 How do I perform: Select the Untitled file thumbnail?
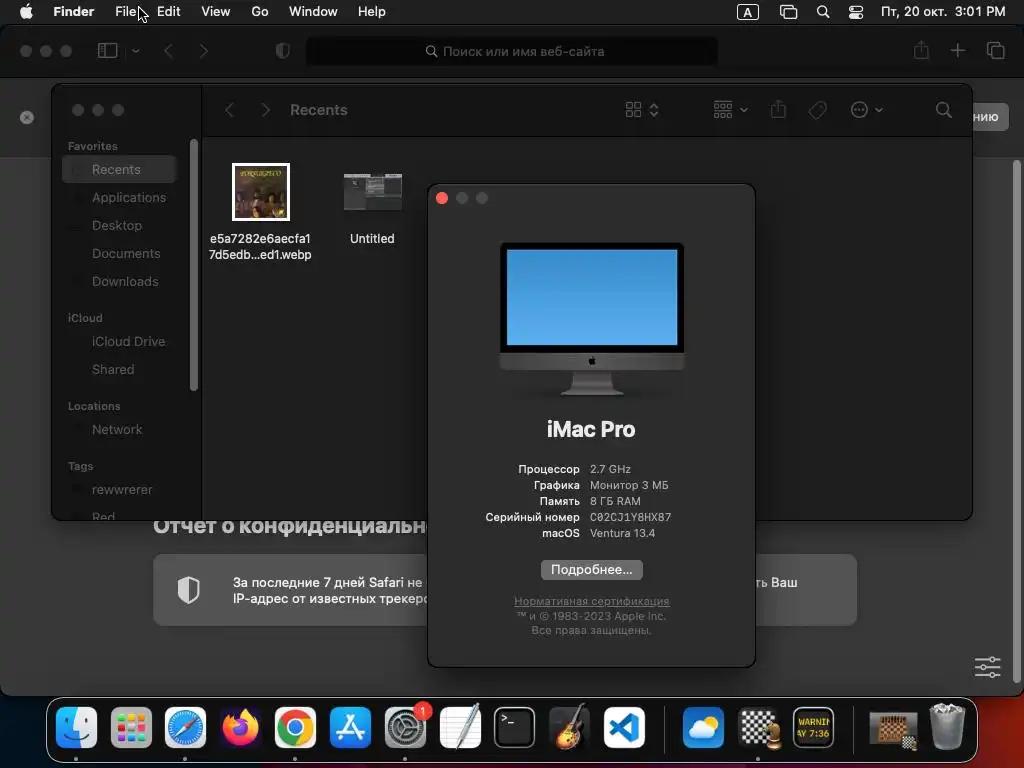pyautogui.click(x=372, y=192)
